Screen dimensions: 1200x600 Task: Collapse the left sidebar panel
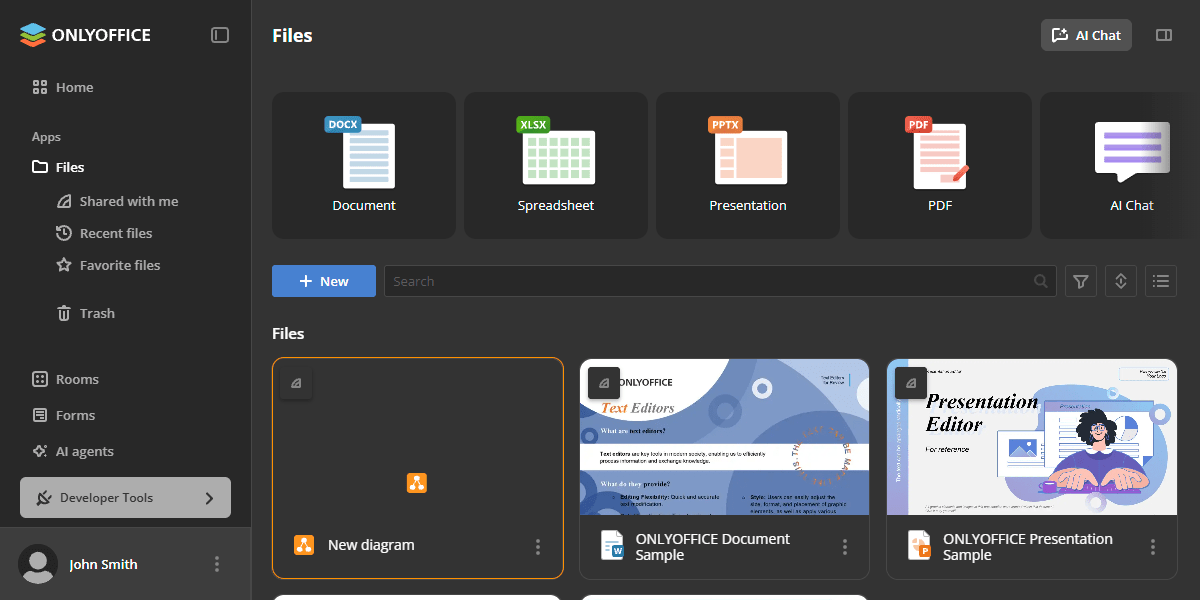click(x=220, y=35)
